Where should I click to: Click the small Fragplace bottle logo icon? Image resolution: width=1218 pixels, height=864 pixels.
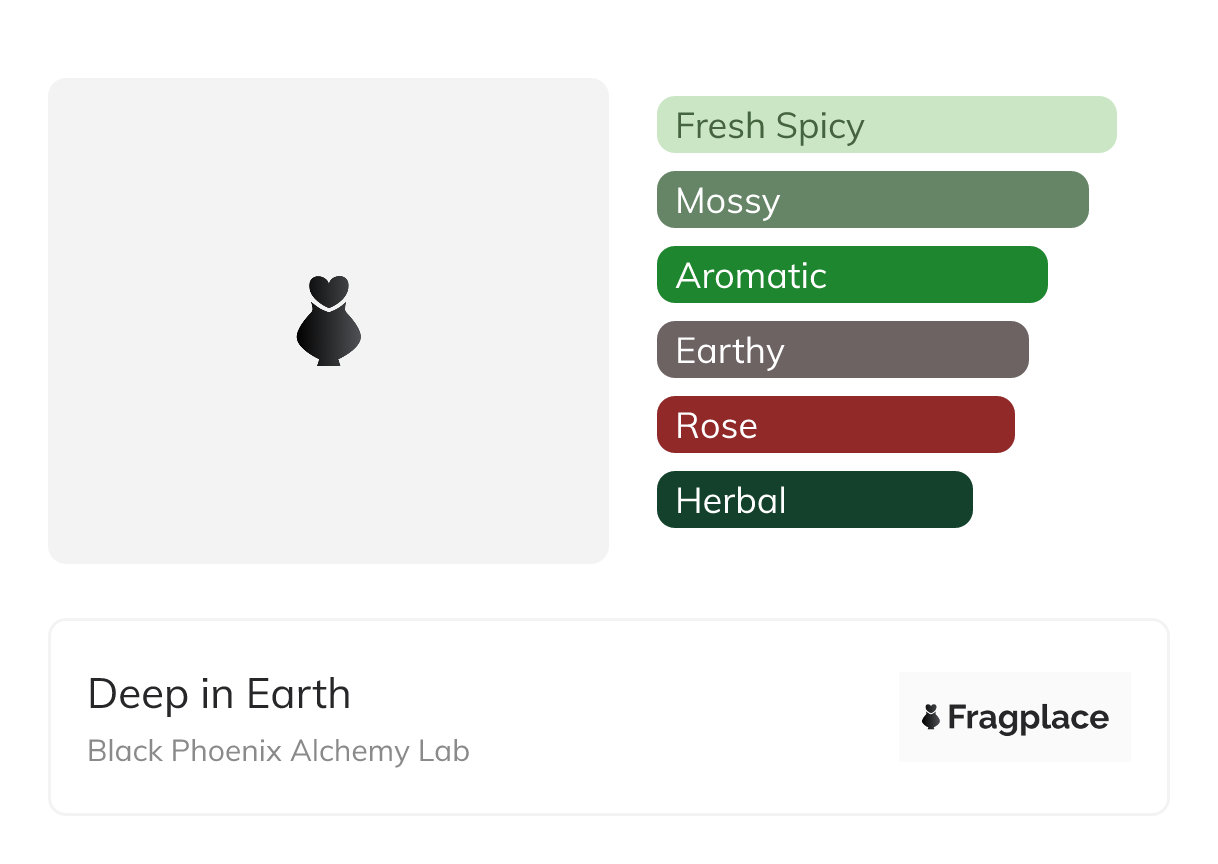[931, 717]
